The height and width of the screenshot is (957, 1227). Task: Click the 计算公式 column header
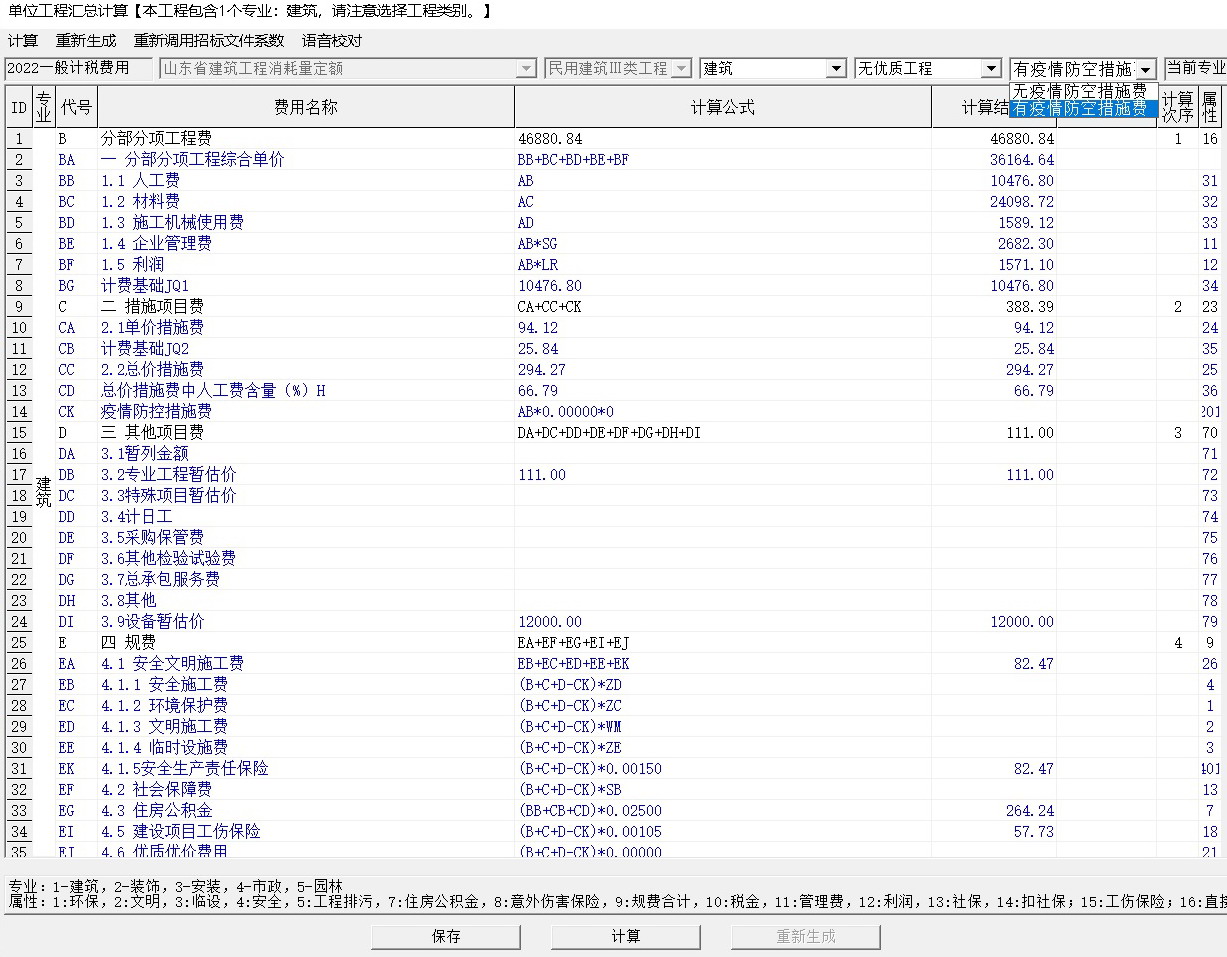click(x=723, y=107)
